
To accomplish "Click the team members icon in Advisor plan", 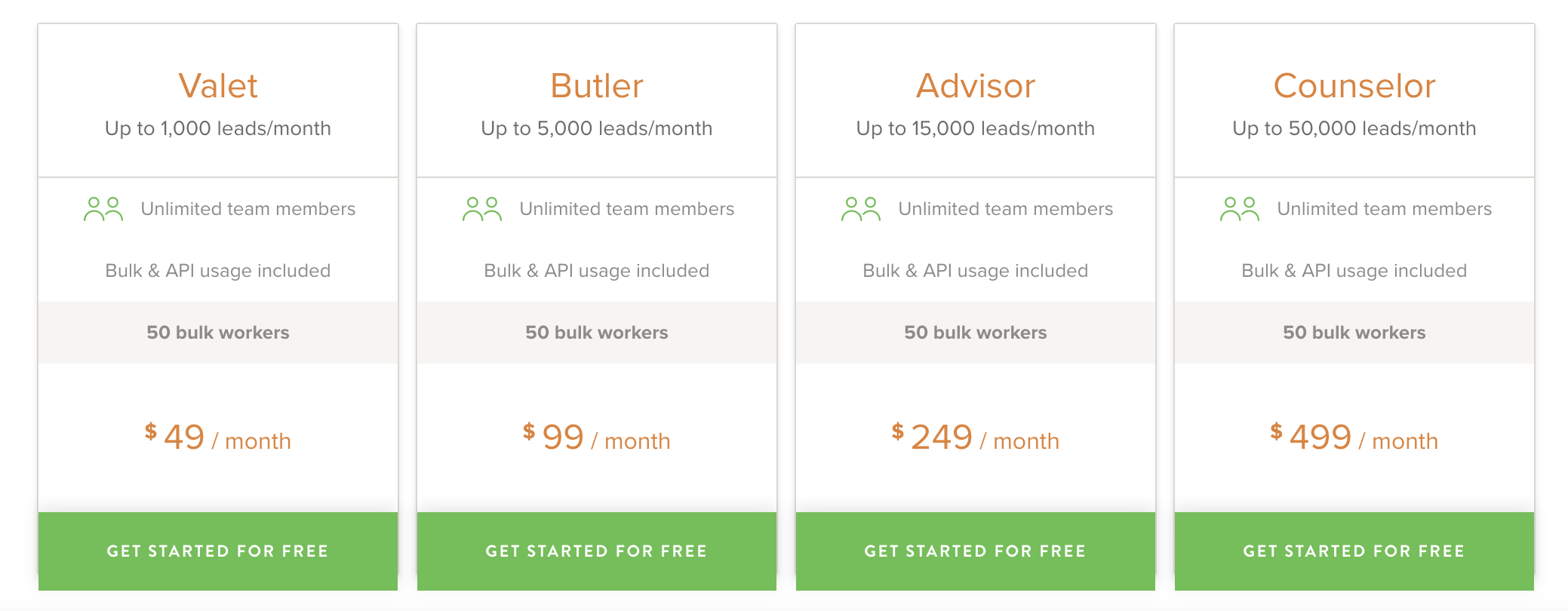I will pos(861,209).
